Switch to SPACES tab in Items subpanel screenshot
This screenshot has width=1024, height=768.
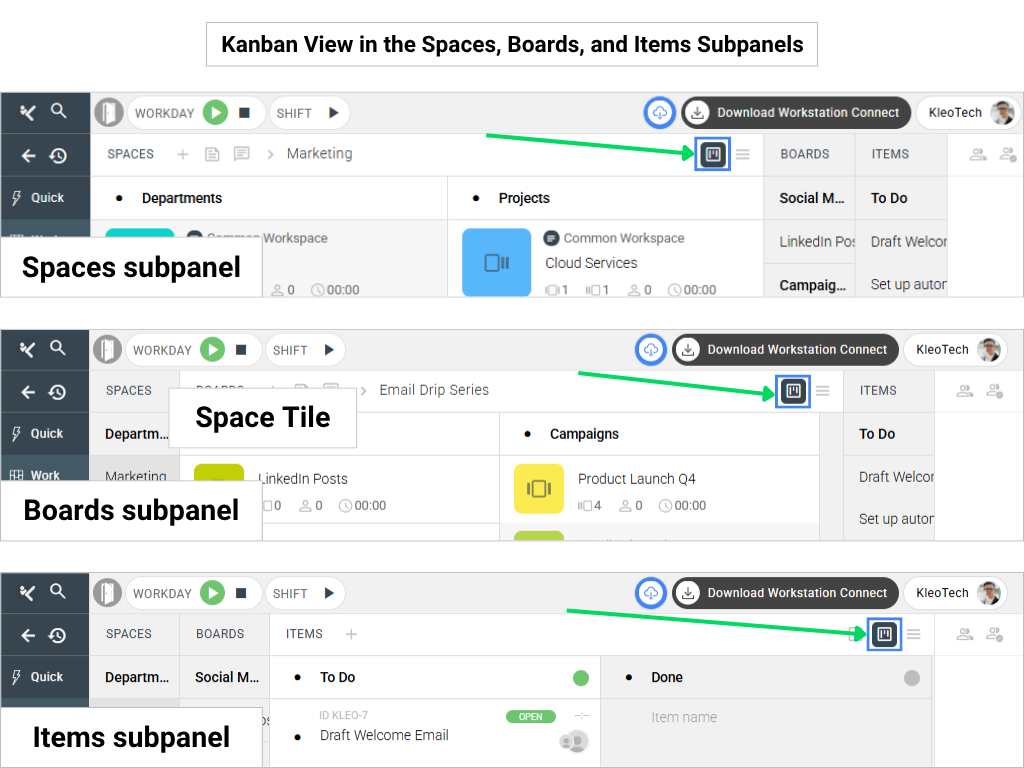(x=129, y=634)
